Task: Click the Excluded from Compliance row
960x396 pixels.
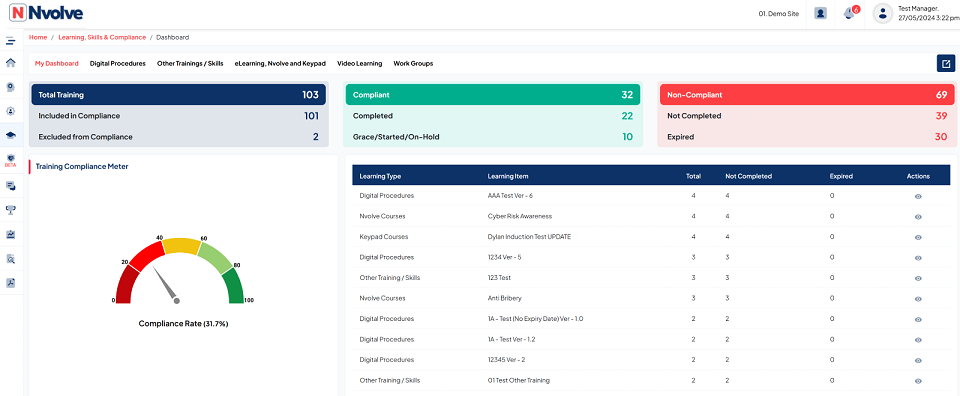Action: coord(178,137)
